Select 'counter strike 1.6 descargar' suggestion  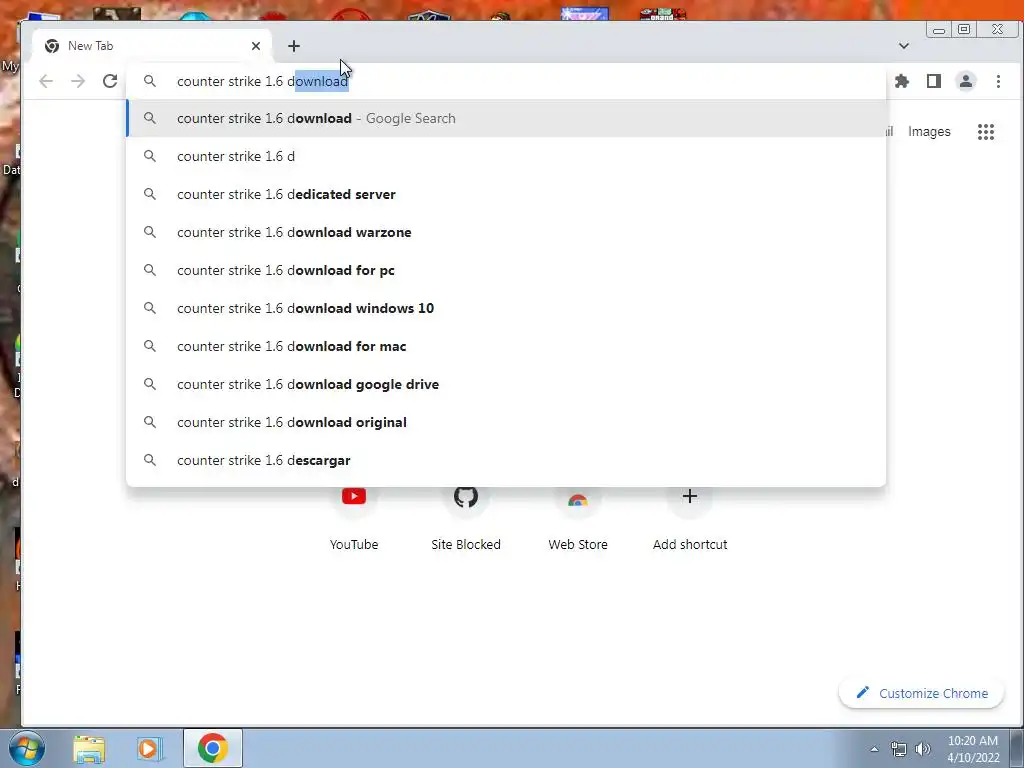(x=506, y=460)
